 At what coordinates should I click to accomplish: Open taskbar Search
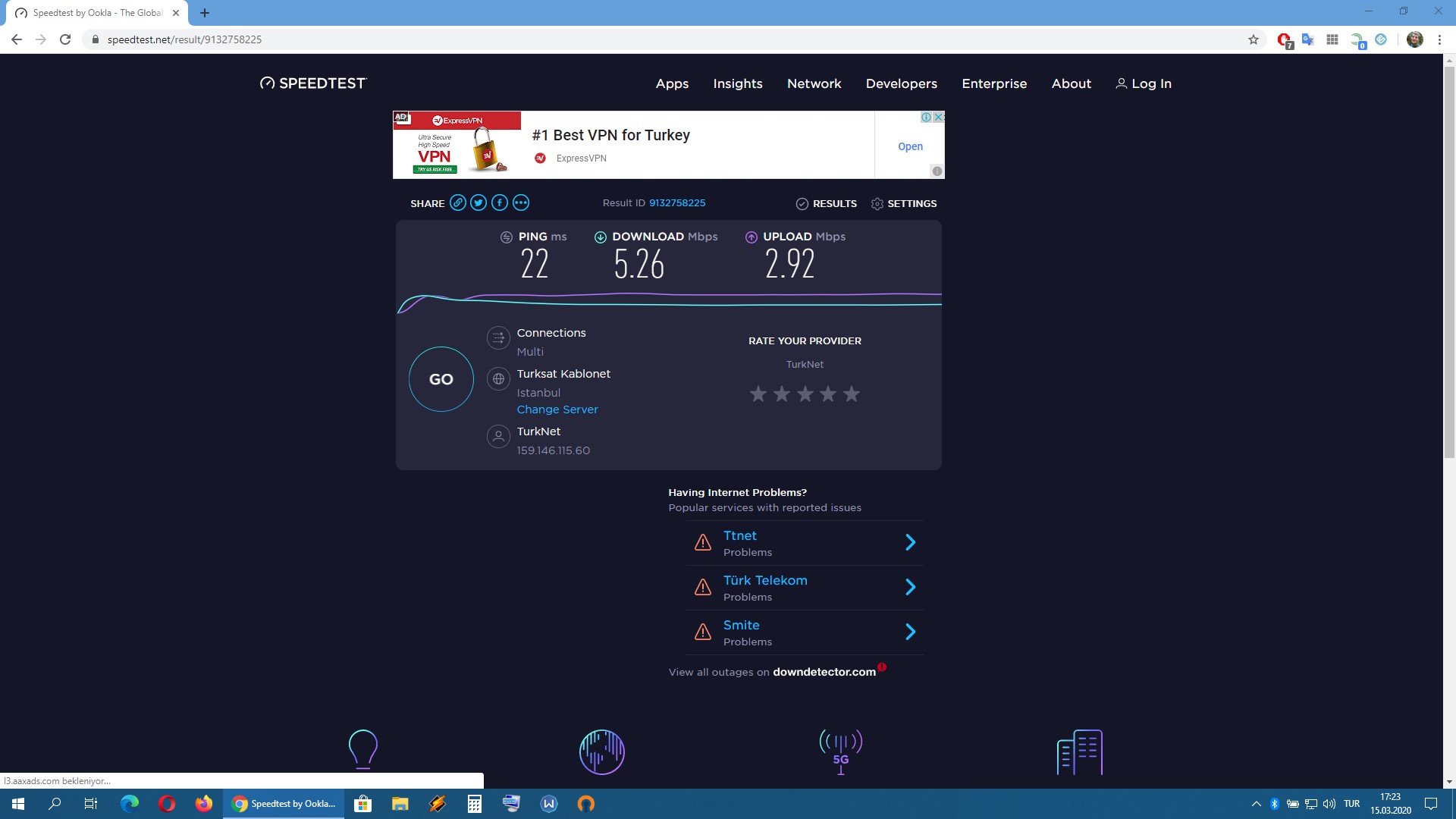[55, 804]
